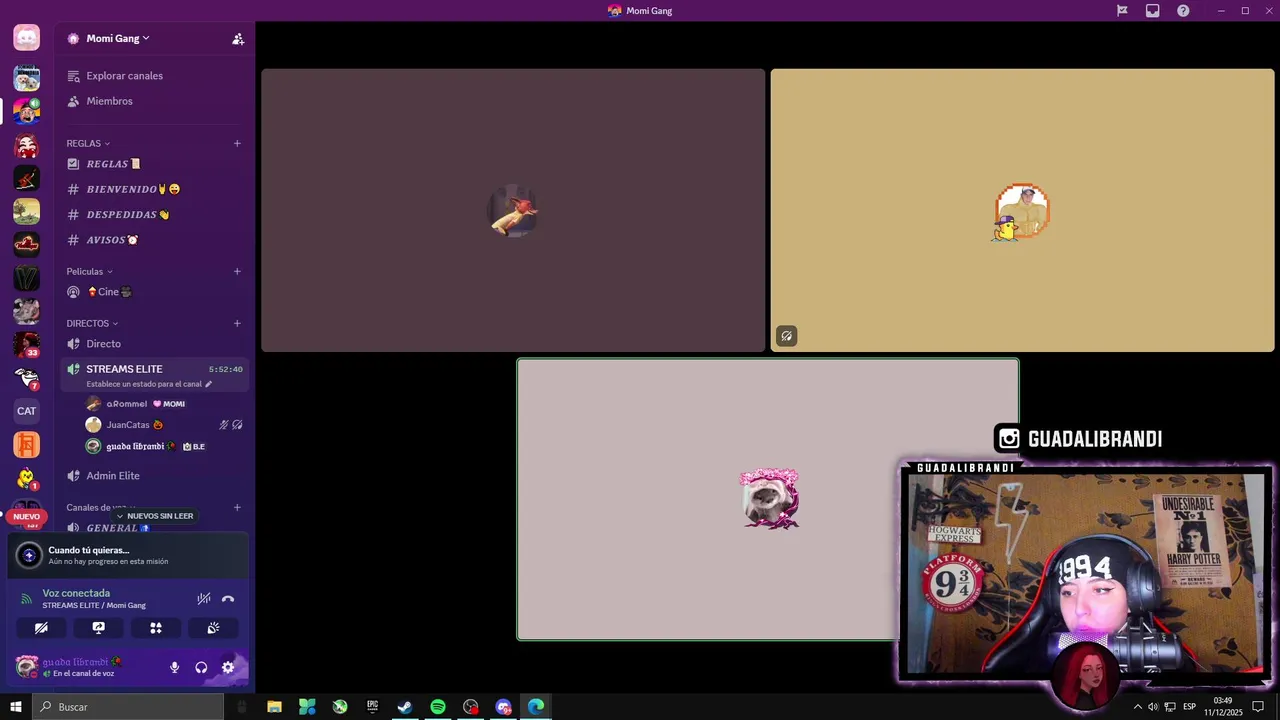Mute microphone in user panel
This screenshot has width=1280, height=720.
coord(174,667)
